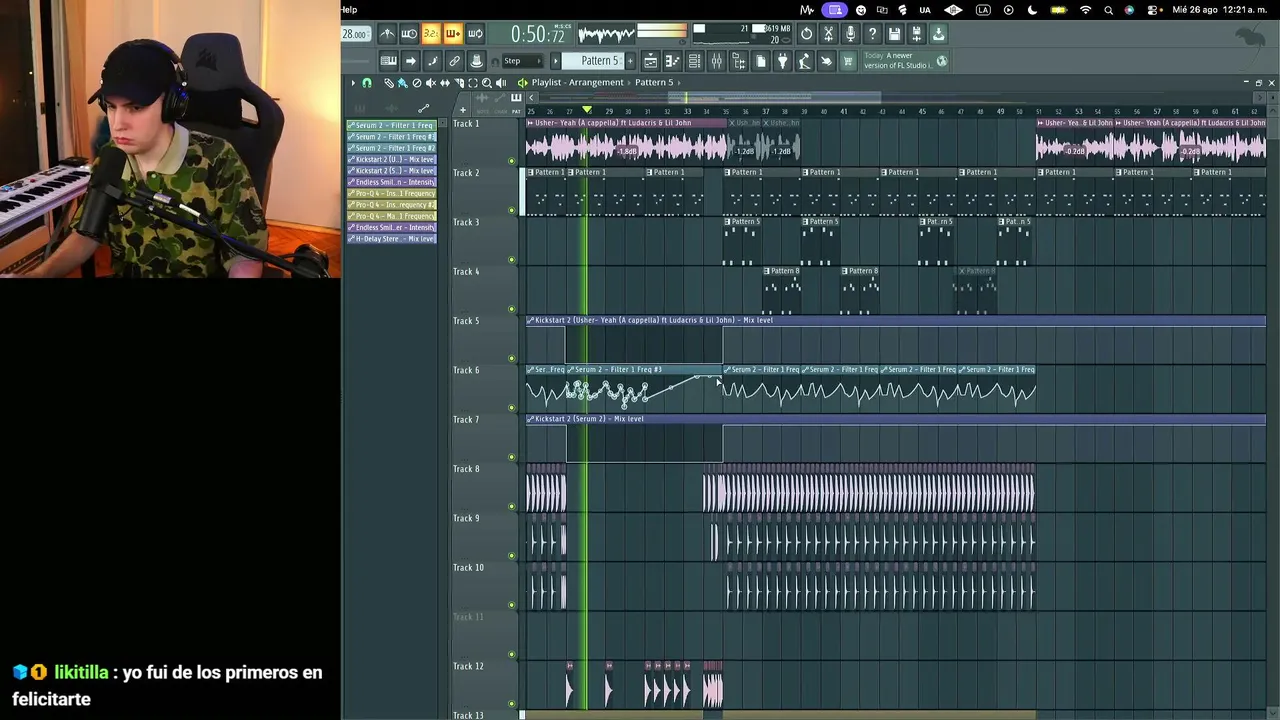This screenshot has width=1280, height=720.
Task: Open the audio editor scissors icon
Action: [828, 34]
